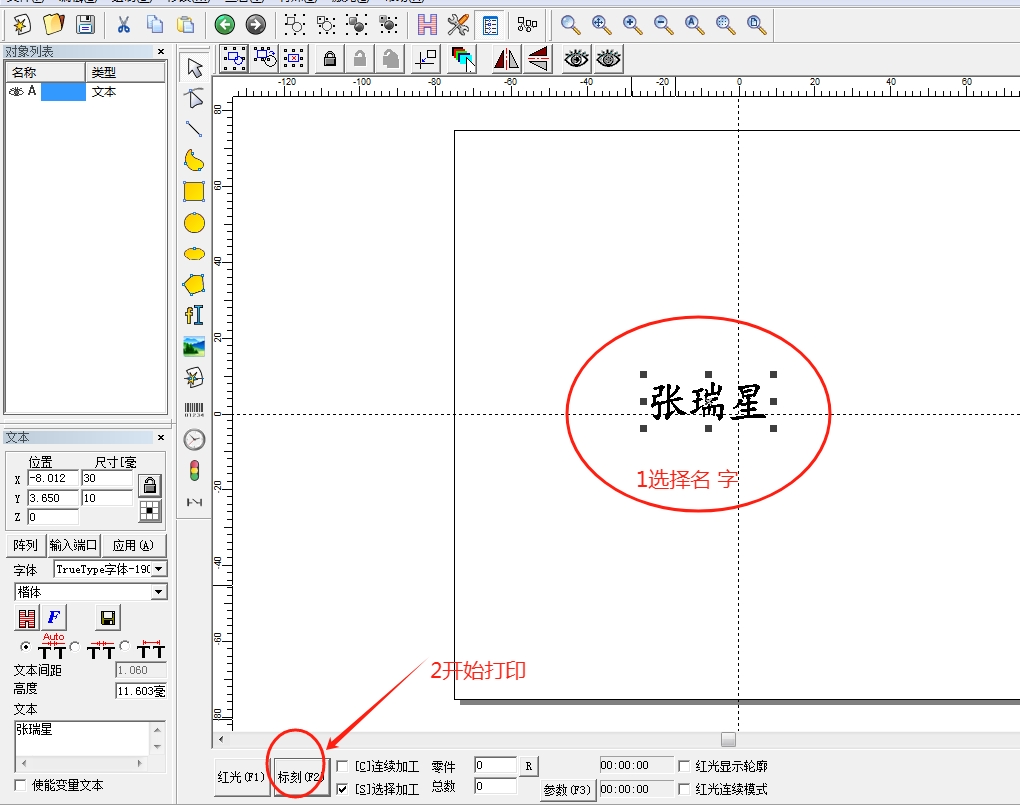Create a new file with the New icon
Screen dimensions: 1020x806
click(x=21, y=25)
